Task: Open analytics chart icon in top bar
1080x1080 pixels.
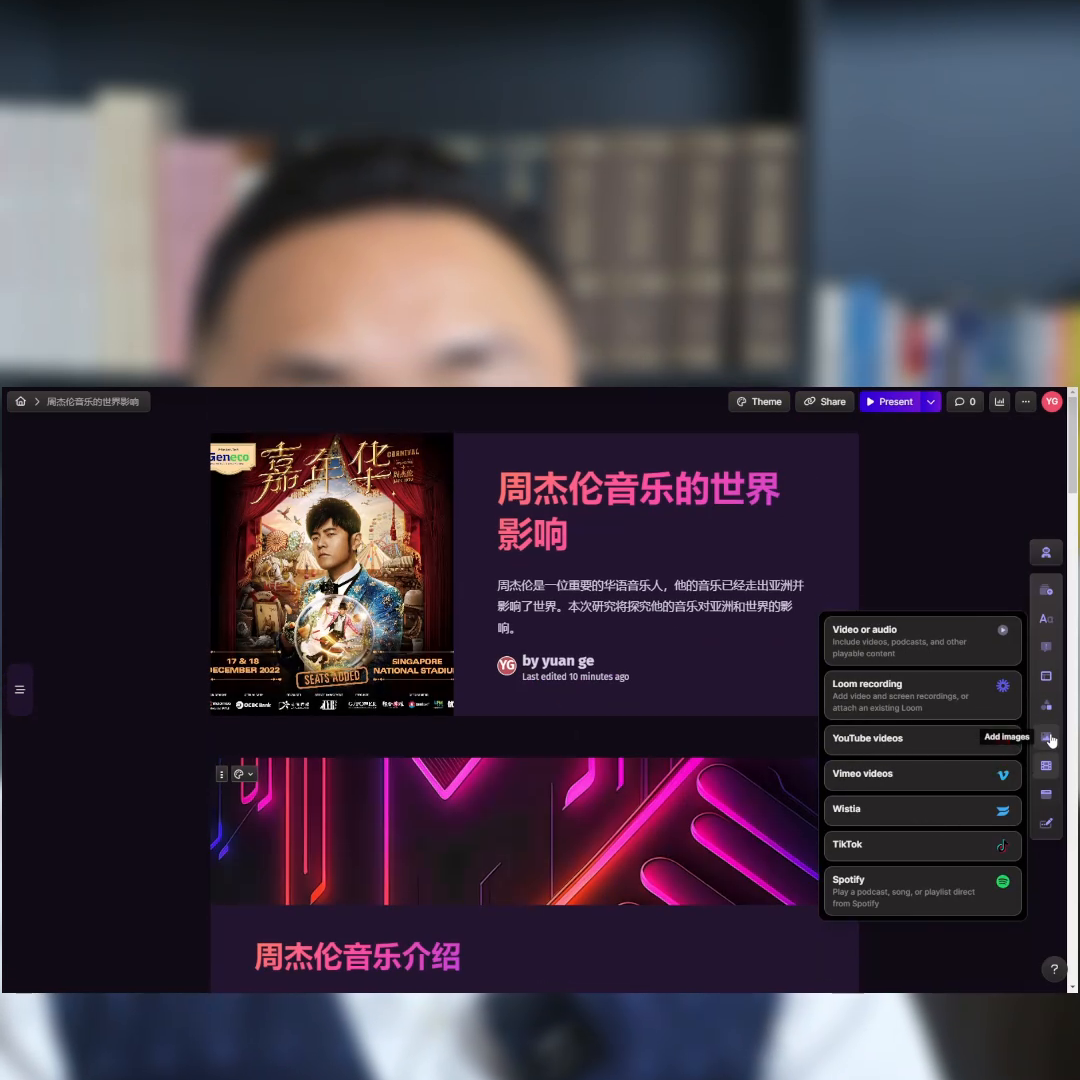Action: [x=999, y=402]
